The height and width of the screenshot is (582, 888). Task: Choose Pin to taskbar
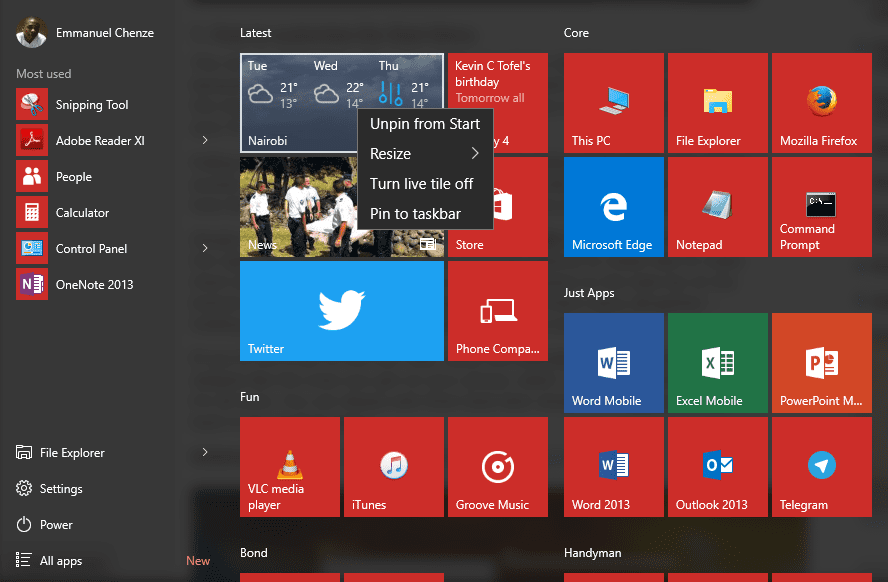[425, 214]
